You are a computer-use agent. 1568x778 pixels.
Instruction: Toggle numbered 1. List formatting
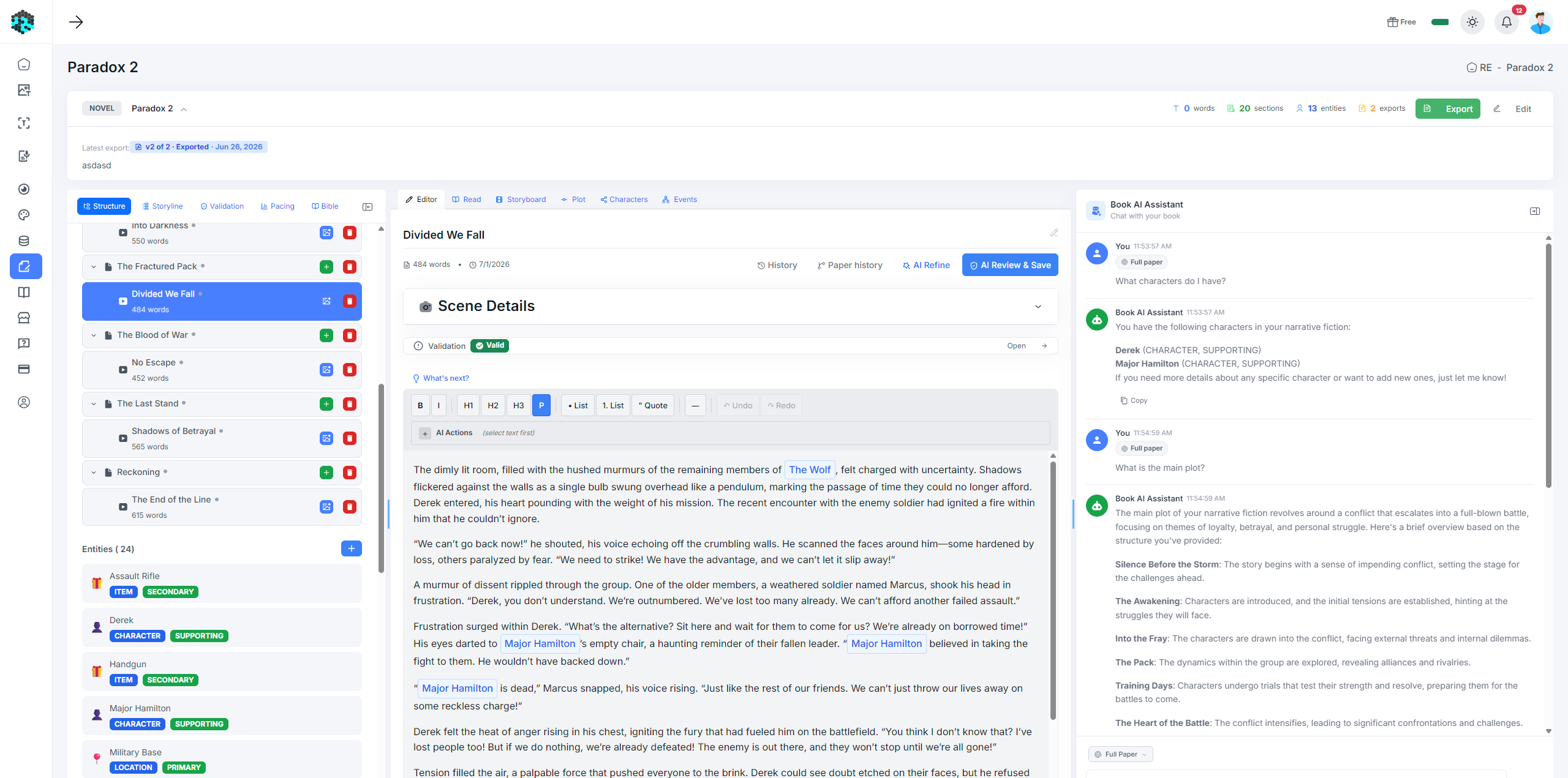[613, 405]
